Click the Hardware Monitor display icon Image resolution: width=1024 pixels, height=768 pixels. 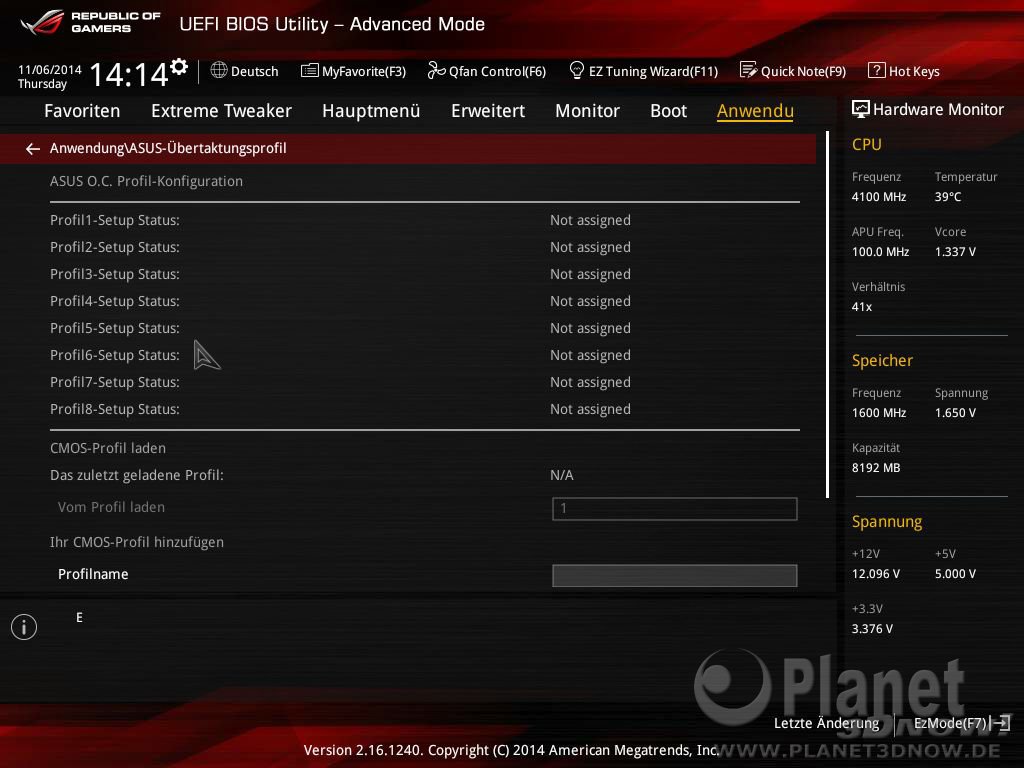click(861, 109)
